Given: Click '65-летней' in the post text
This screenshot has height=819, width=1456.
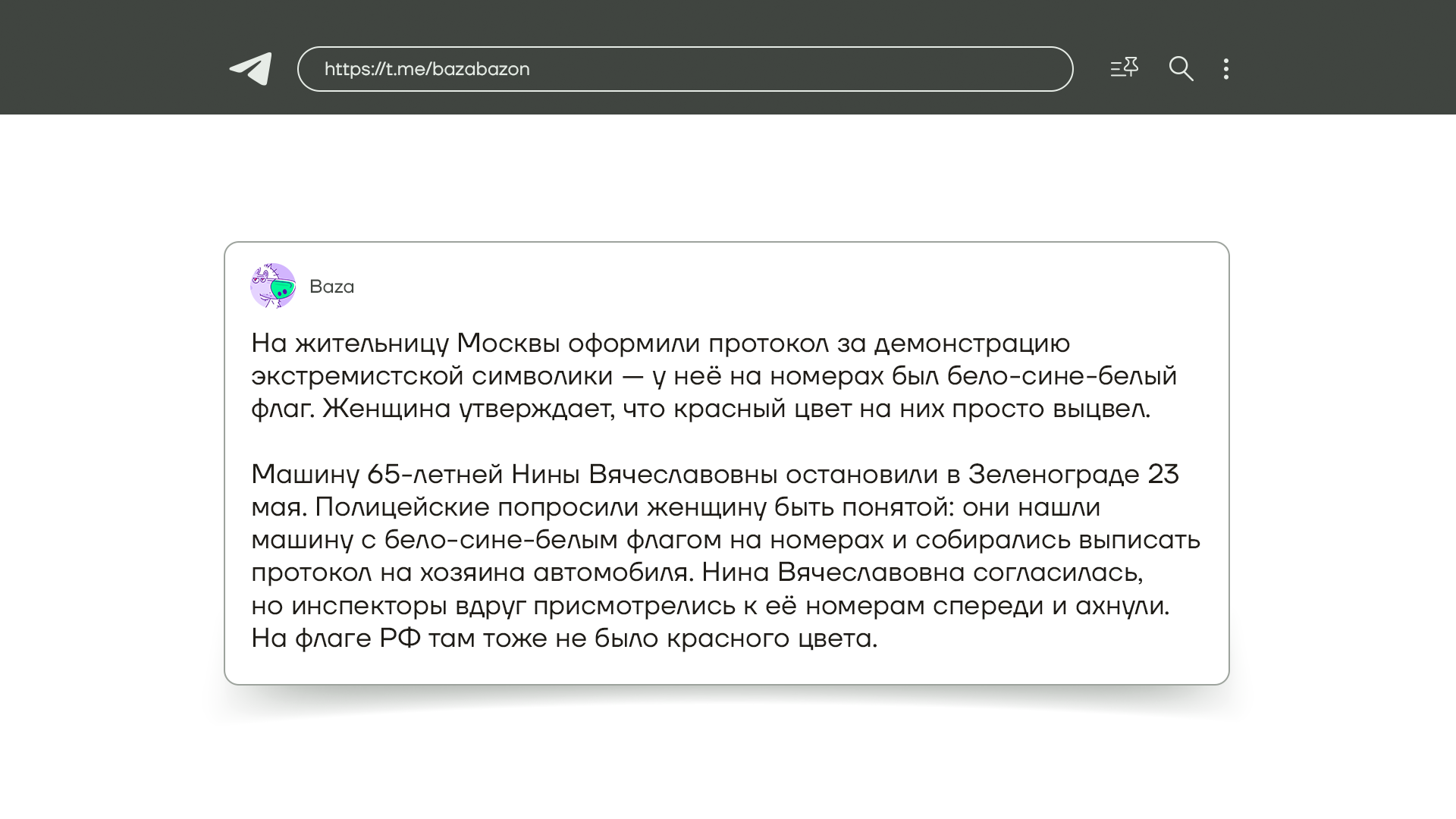Looking at the screenshot, I should [435, 475].
